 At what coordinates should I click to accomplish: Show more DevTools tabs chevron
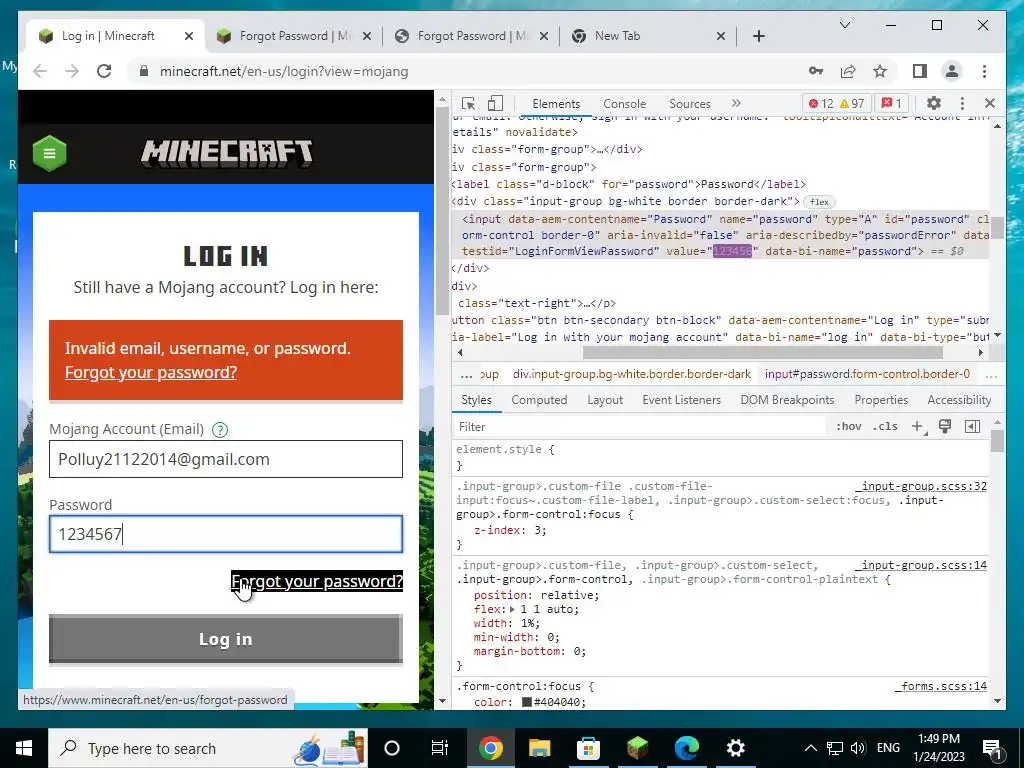click(x=736, y=103)
